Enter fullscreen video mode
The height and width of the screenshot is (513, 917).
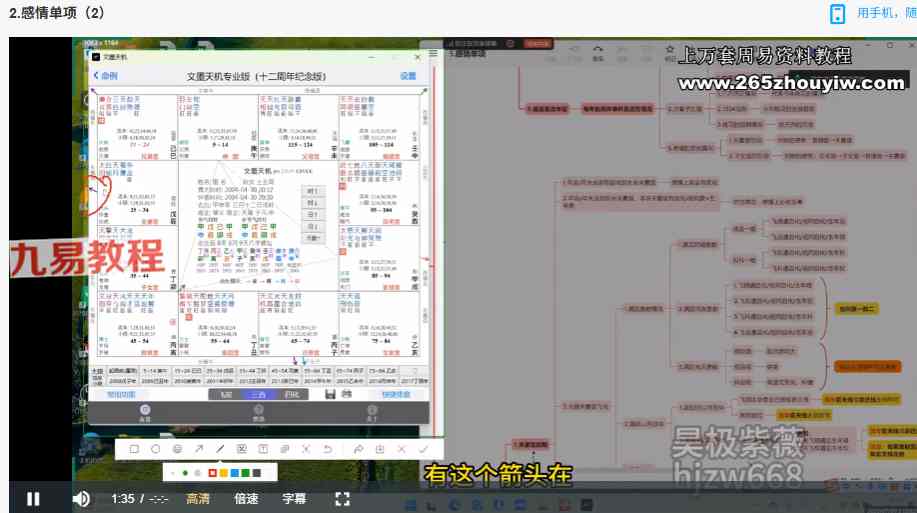pyautogui.click(x=342, y=498)
